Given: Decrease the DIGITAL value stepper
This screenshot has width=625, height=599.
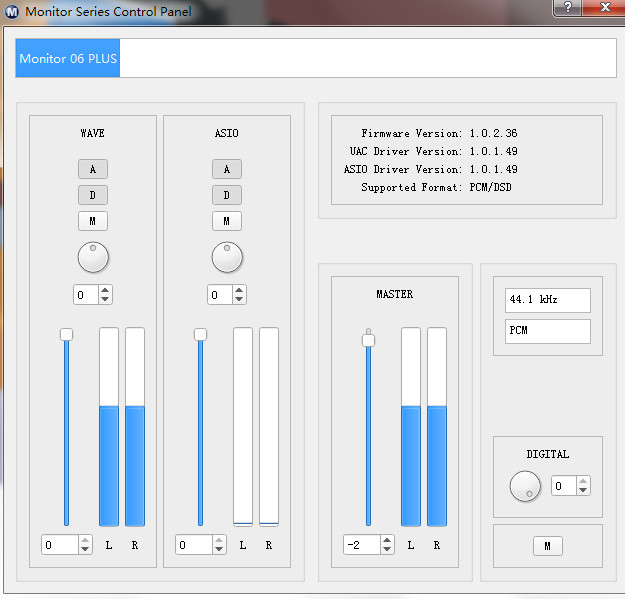Looking at the screenshot, I should [x=583, y=490].
